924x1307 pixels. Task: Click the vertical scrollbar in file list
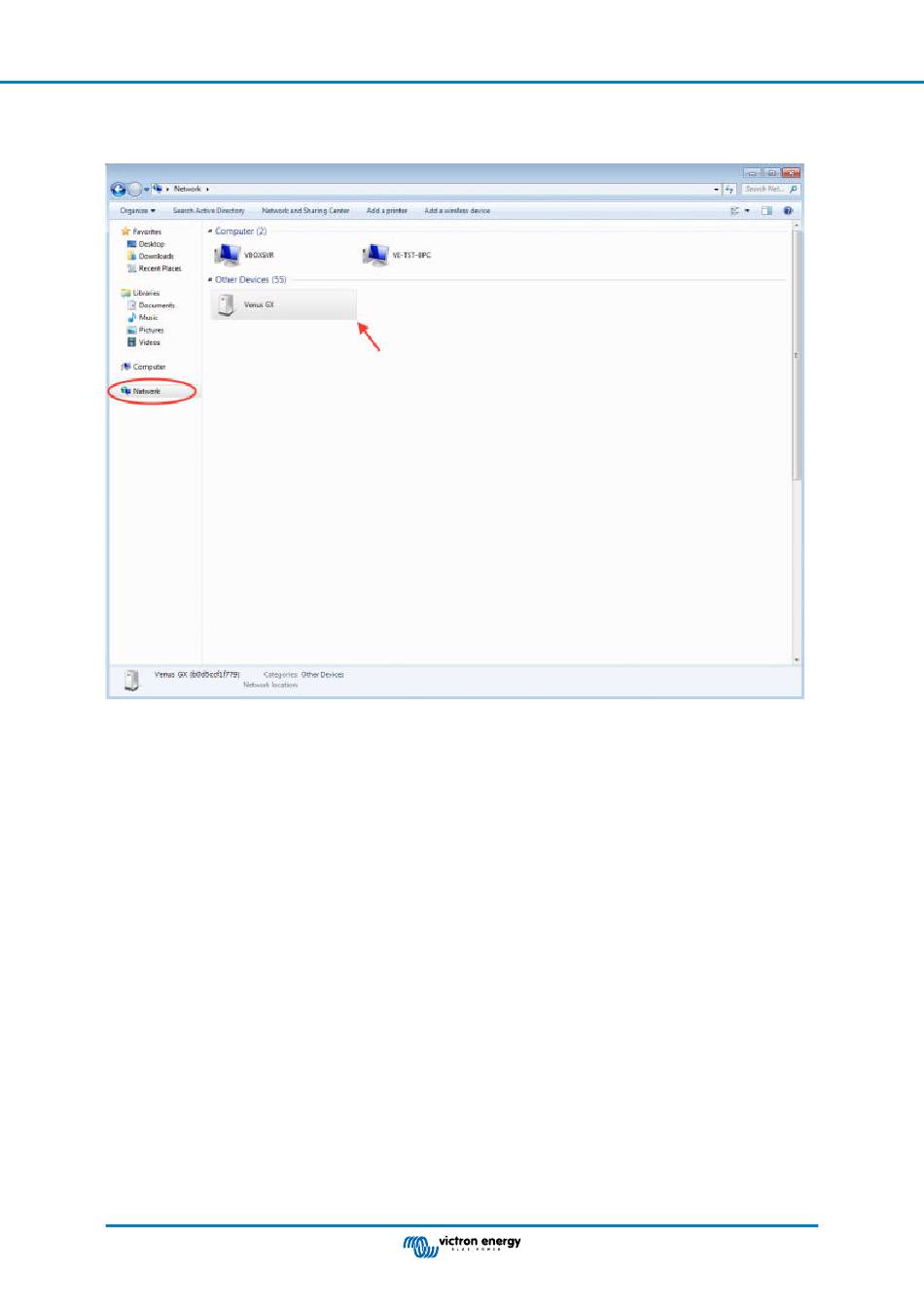pos(798,355)
